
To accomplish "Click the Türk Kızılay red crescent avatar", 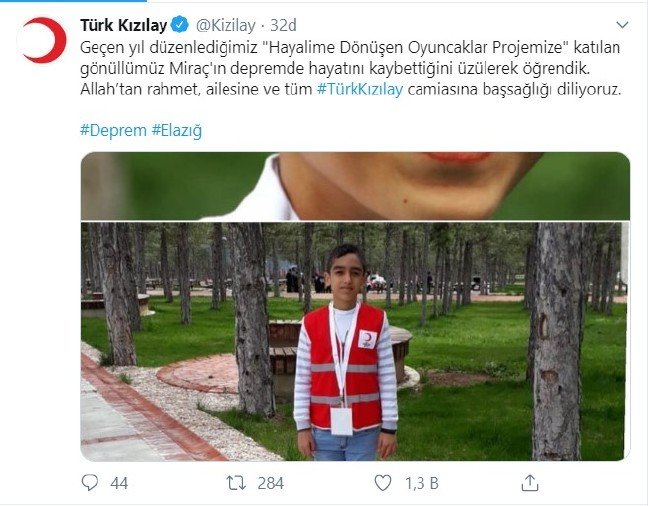I will (43, 41).
